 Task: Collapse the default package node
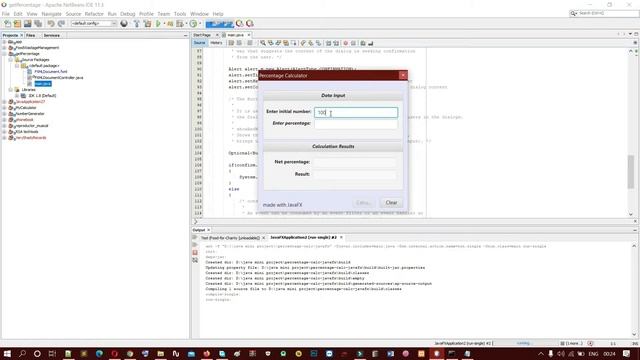[17, 65]
